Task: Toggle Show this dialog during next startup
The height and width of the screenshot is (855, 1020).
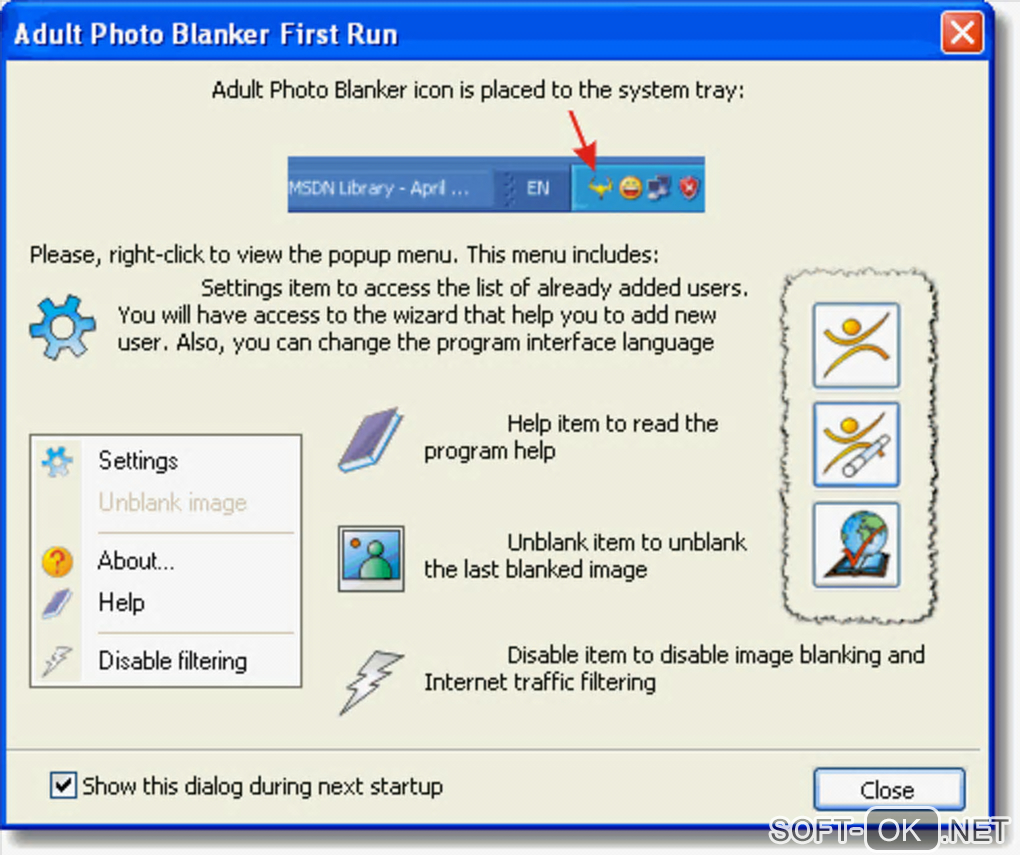Action: 63,785
